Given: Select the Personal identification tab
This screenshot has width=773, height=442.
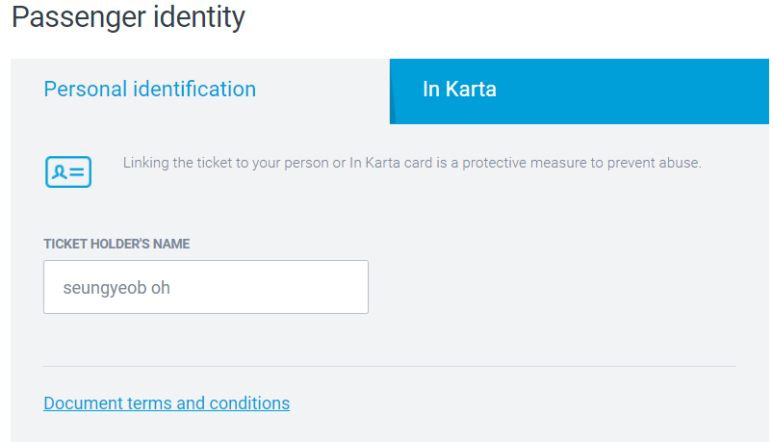Looking at the screenshot, I should pos(200,91).
